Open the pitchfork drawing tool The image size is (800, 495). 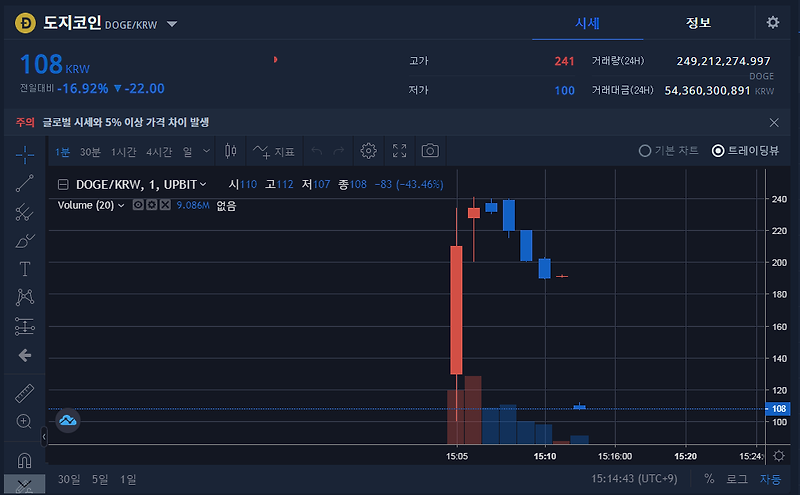(x=24, y=212)
